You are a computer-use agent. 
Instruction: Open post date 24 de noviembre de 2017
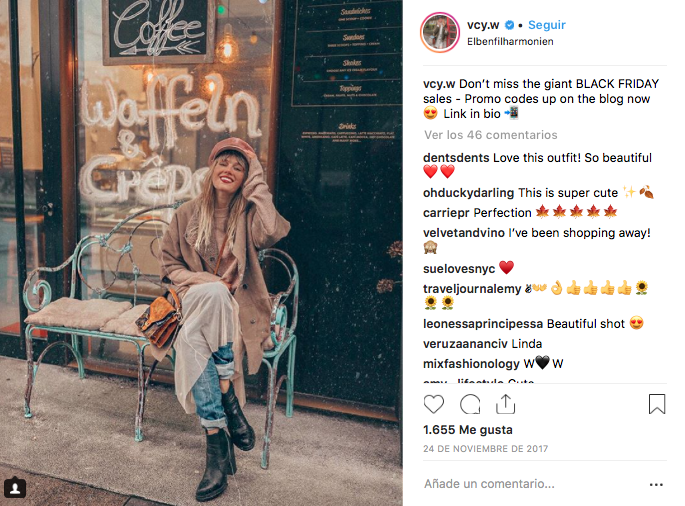tap(485, 449)
